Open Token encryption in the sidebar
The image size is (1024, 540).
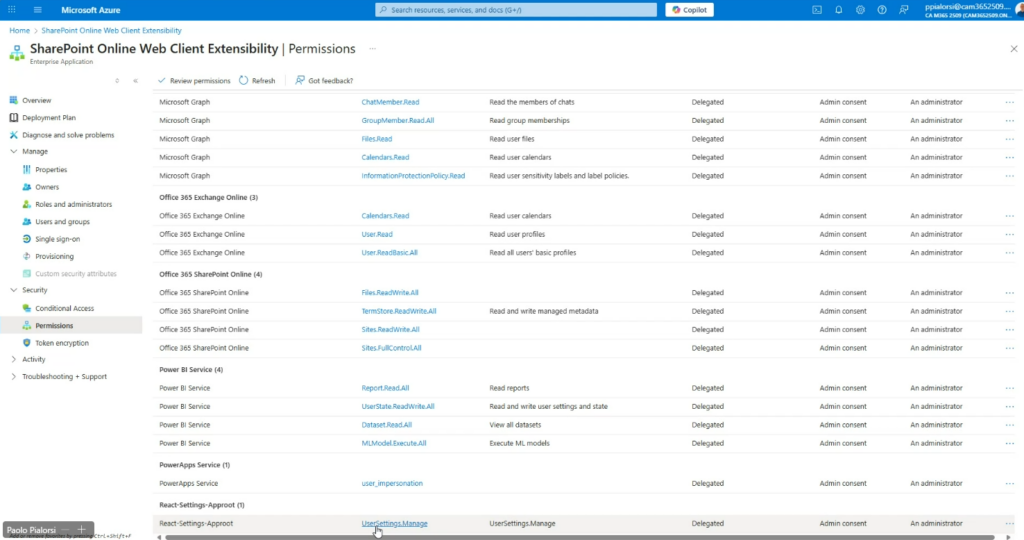point(61,343)
